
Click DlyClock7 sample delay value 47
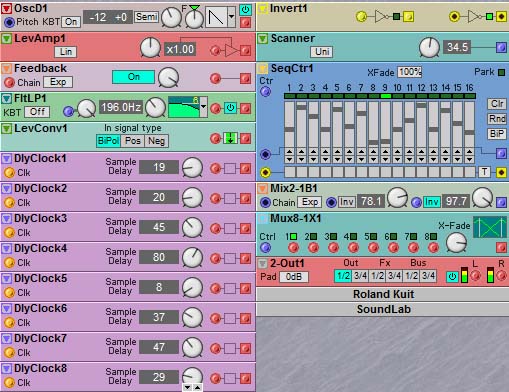point(159,347)
